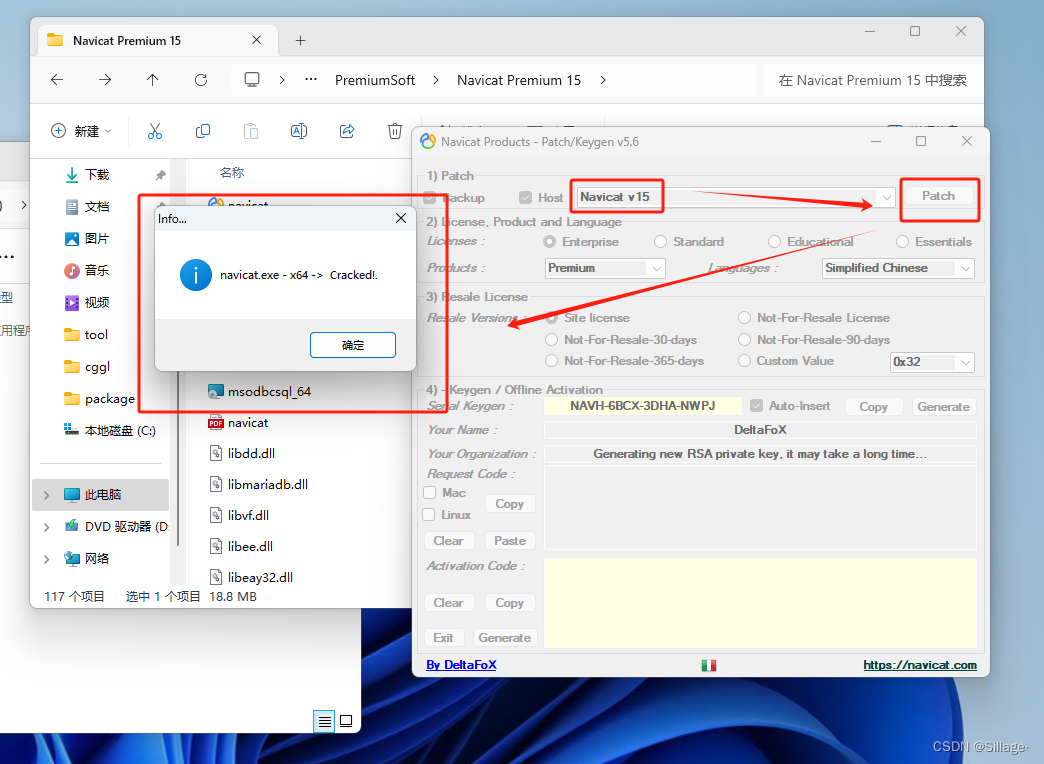Click the Italian flag icon in keygen

tap(709, 665)
